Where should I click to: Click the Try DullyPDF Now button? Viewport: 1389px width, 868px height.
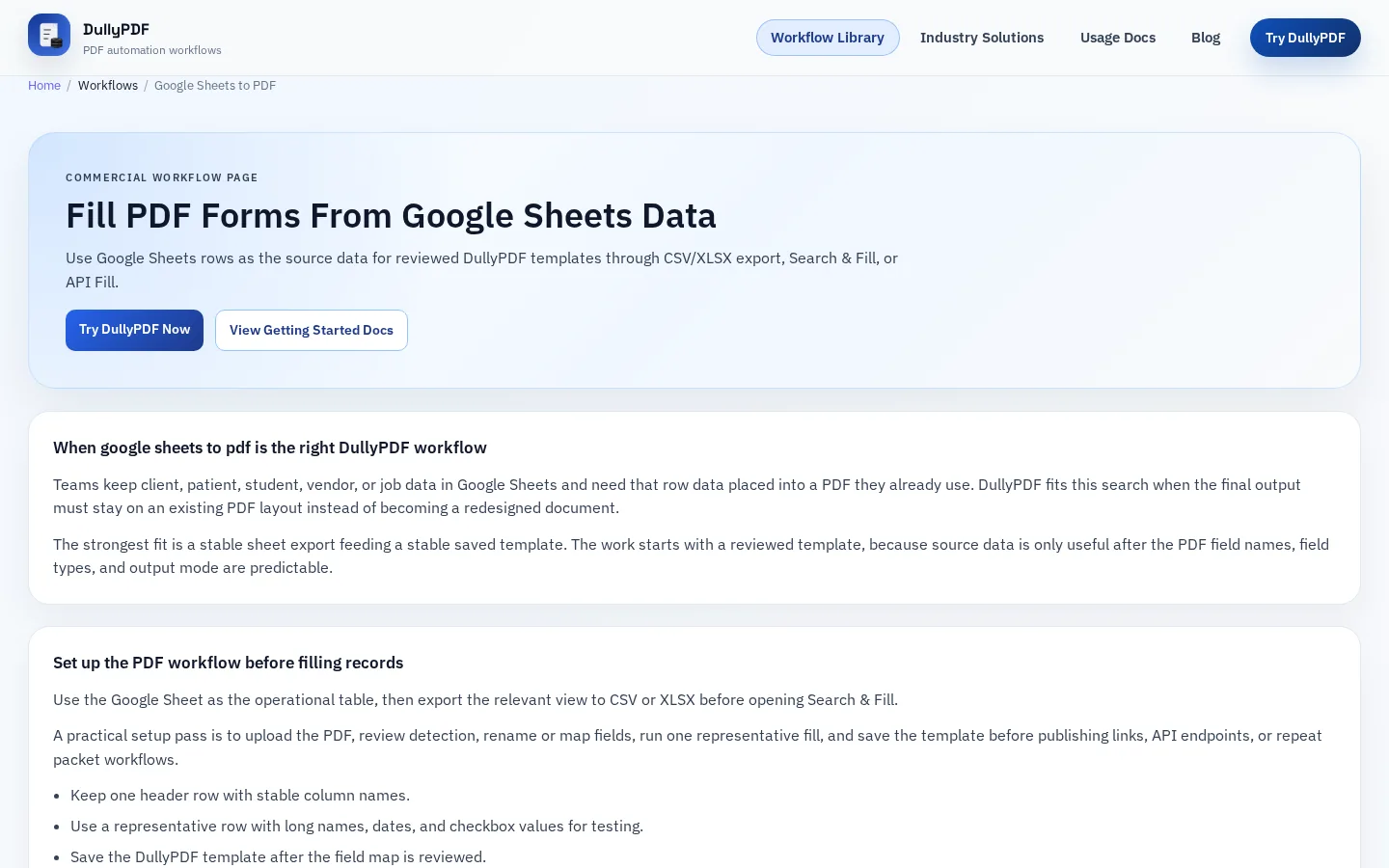pos(134,330)
